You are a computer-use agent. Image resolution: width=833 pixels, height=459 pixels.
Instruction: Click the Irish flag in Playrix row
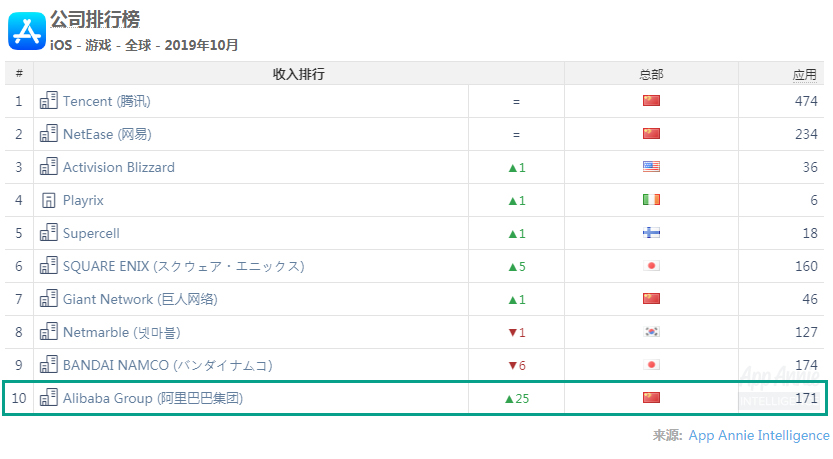(x=651, y=199)
